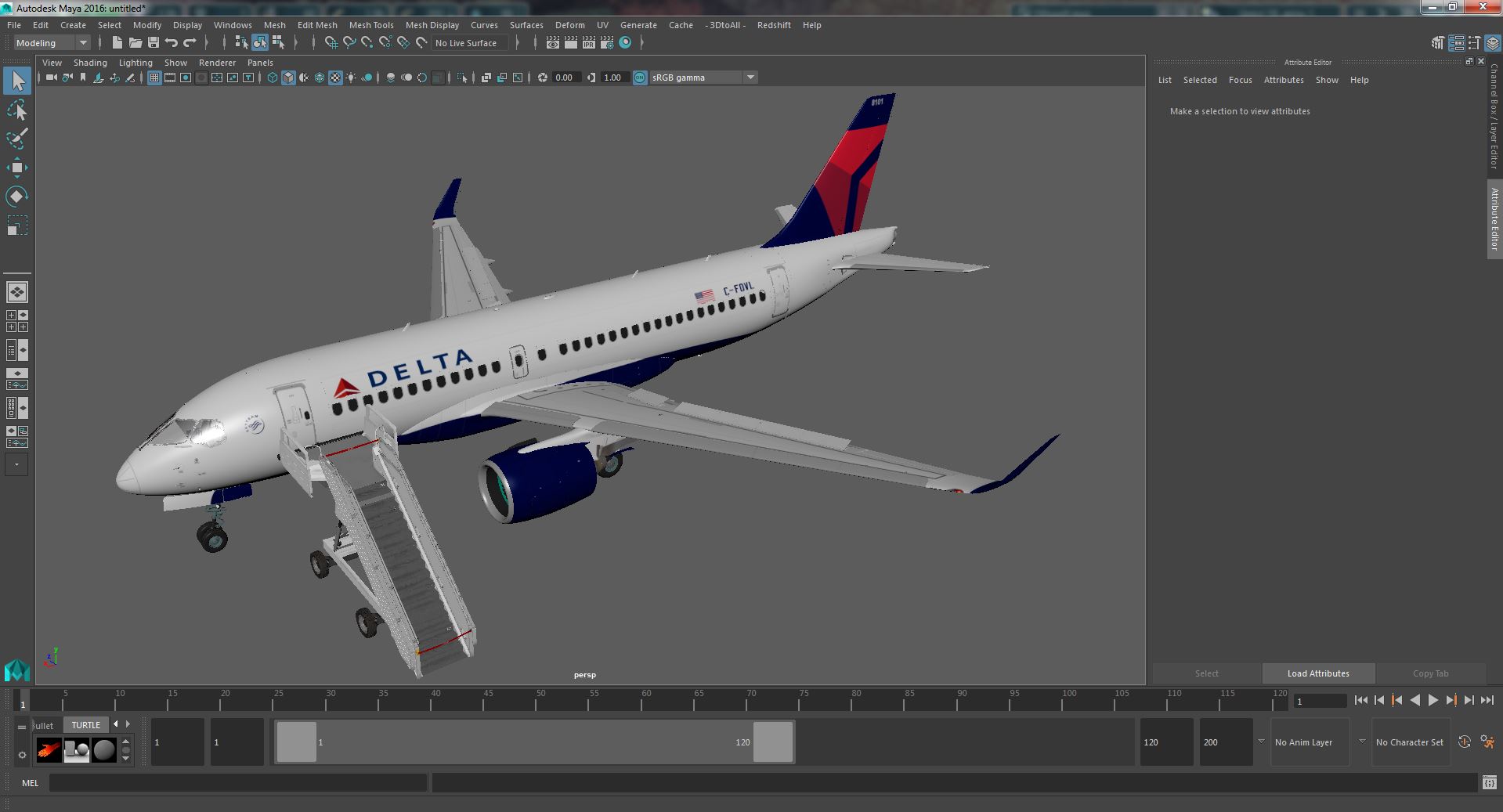Switch to four-view layout icon
1503x812 pixels.
pyautogui.click(x=17, y=321)
